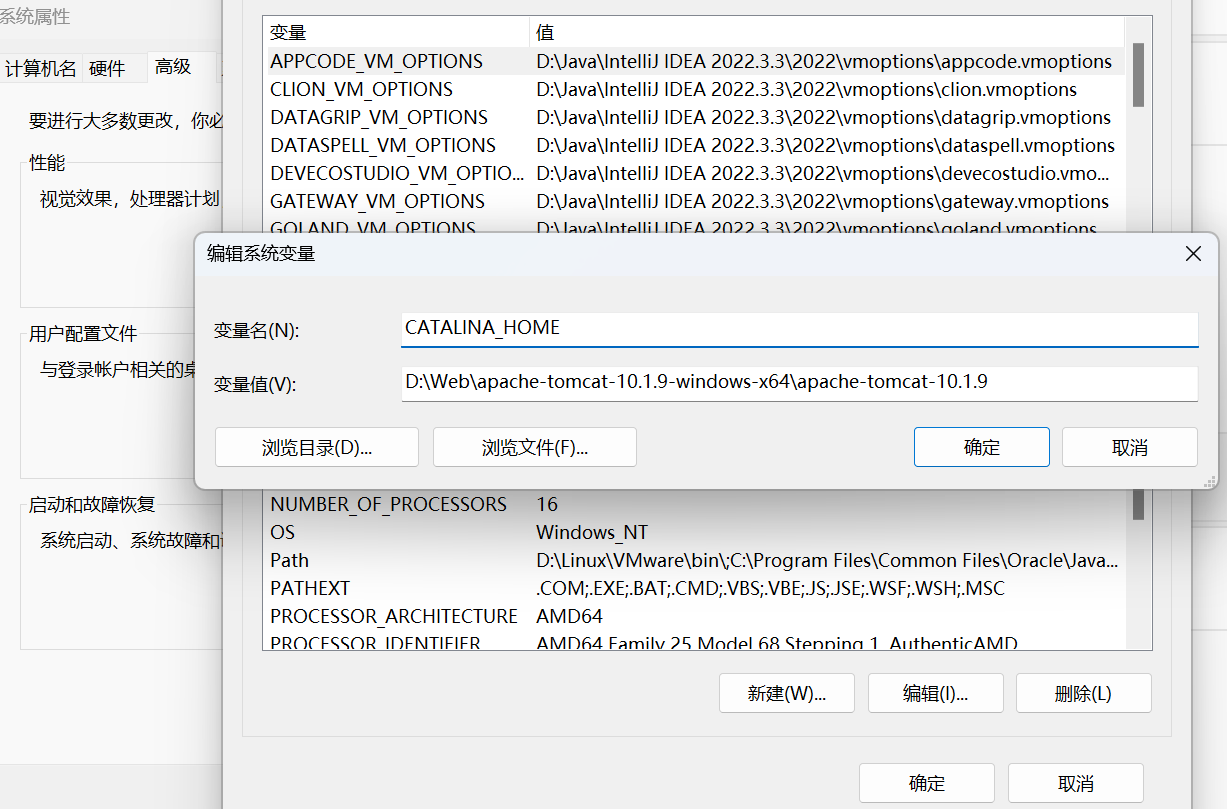The width and height of the screenshot is (1227, 809).
Task: Close the 编辑系统变量 dialog
Action: coord(1192,254)
